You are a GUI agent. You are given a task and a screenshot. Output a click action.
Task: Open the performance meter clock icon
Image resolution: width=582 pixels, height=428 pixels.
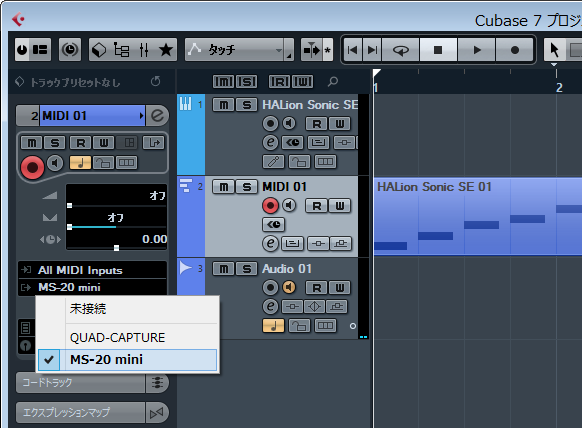(x=70, y=49)
